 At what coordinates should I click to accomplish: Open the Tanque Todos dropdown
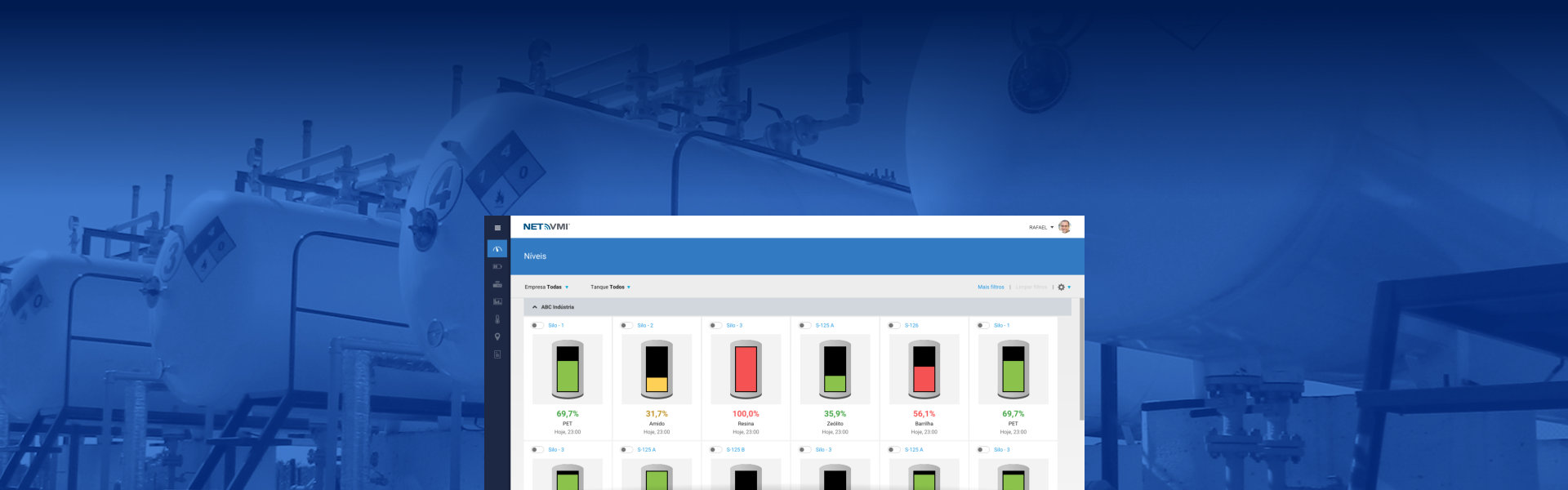click(610, 287)
